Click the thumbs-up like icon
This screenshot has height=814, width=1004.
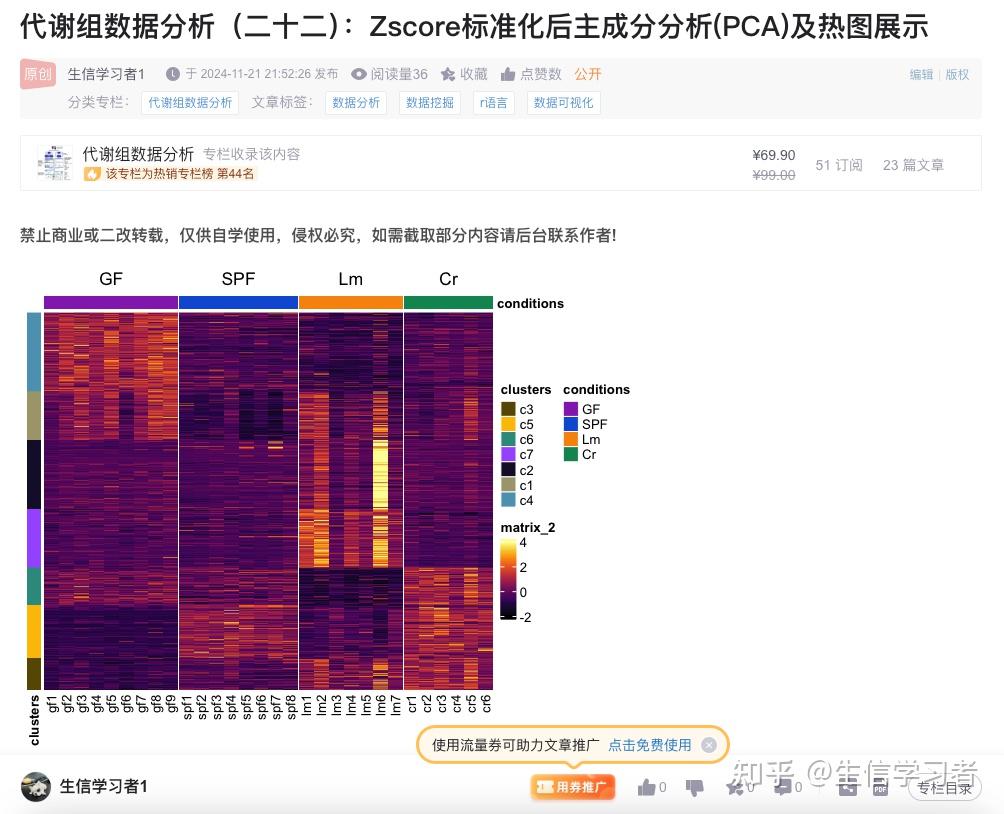[646, 787]
